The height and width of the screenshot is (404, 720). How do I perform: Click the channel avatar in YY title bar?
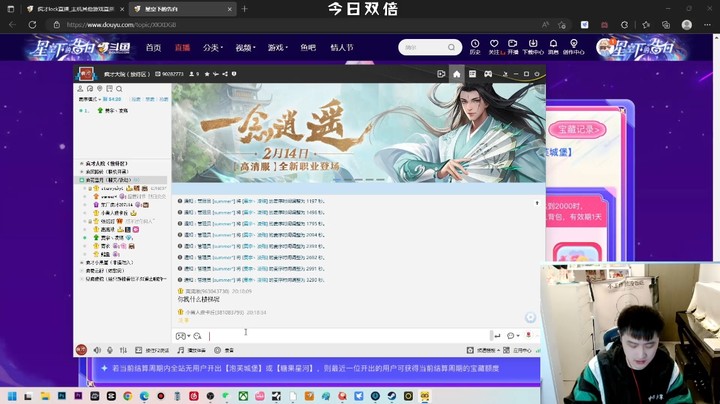click(86, 73)
